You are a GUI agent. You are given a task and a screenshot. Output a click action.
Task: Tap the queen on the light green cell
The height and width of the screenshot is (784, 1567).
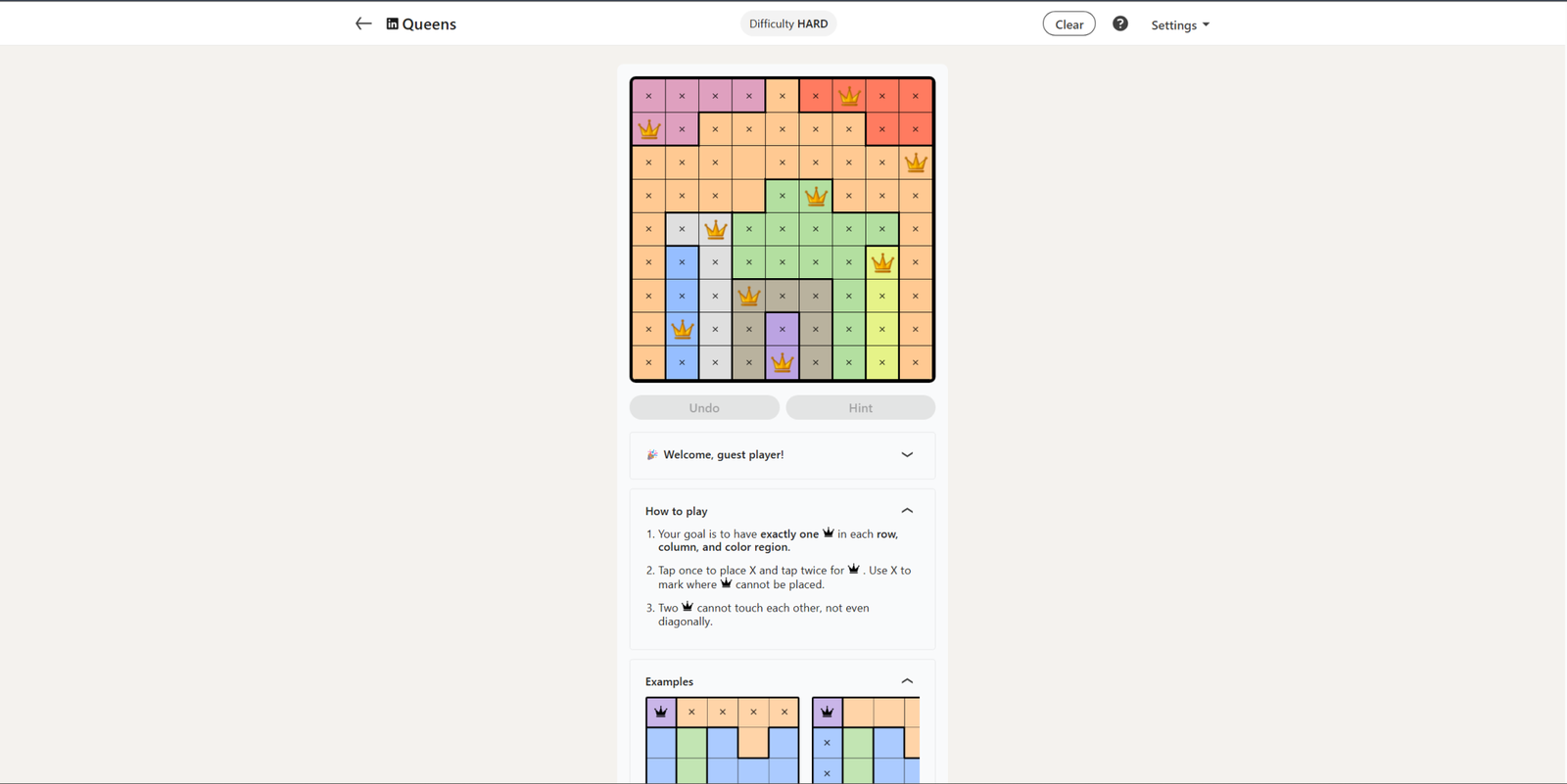pyautogui.click(x=816, y=195)
